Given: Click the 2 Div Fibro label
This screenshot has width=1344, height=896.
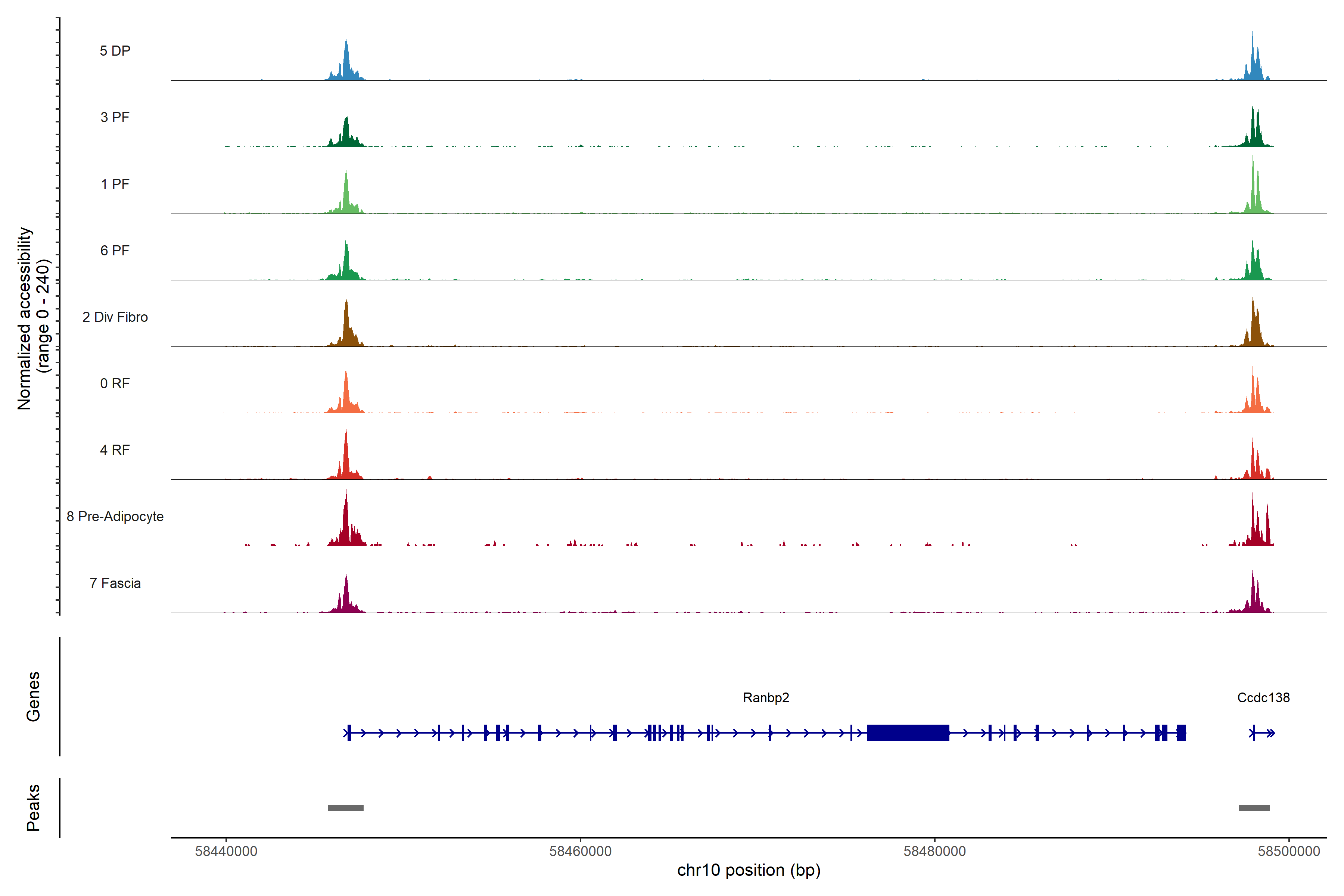Looking at the screenshot, I should pyautogui.click(x=115, y=317).
